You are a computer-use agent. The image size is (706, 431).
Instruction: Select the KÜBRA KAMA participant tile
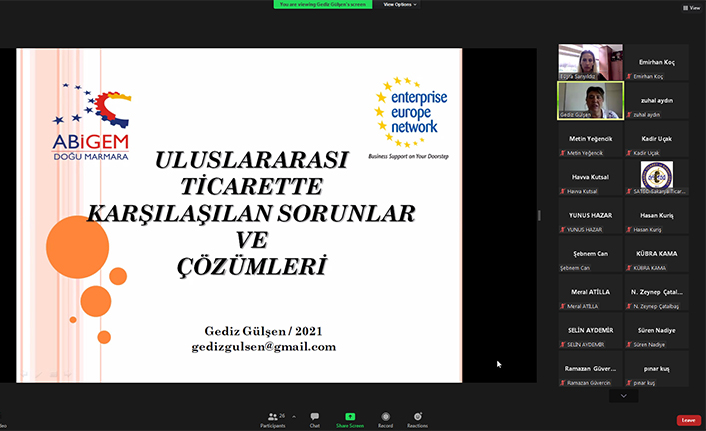(657, 254)
